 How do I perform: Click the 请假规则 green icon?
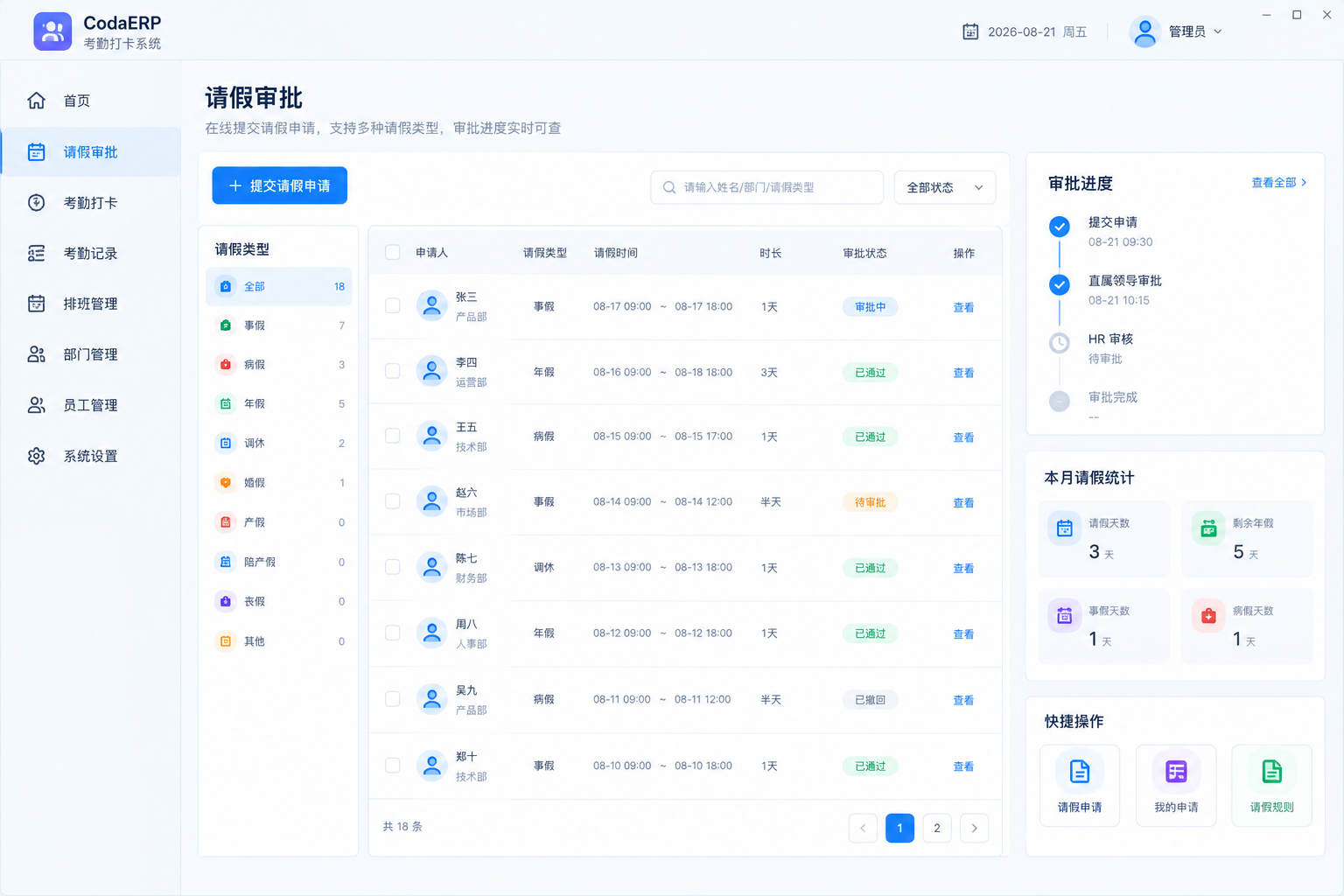point(1271,772)
